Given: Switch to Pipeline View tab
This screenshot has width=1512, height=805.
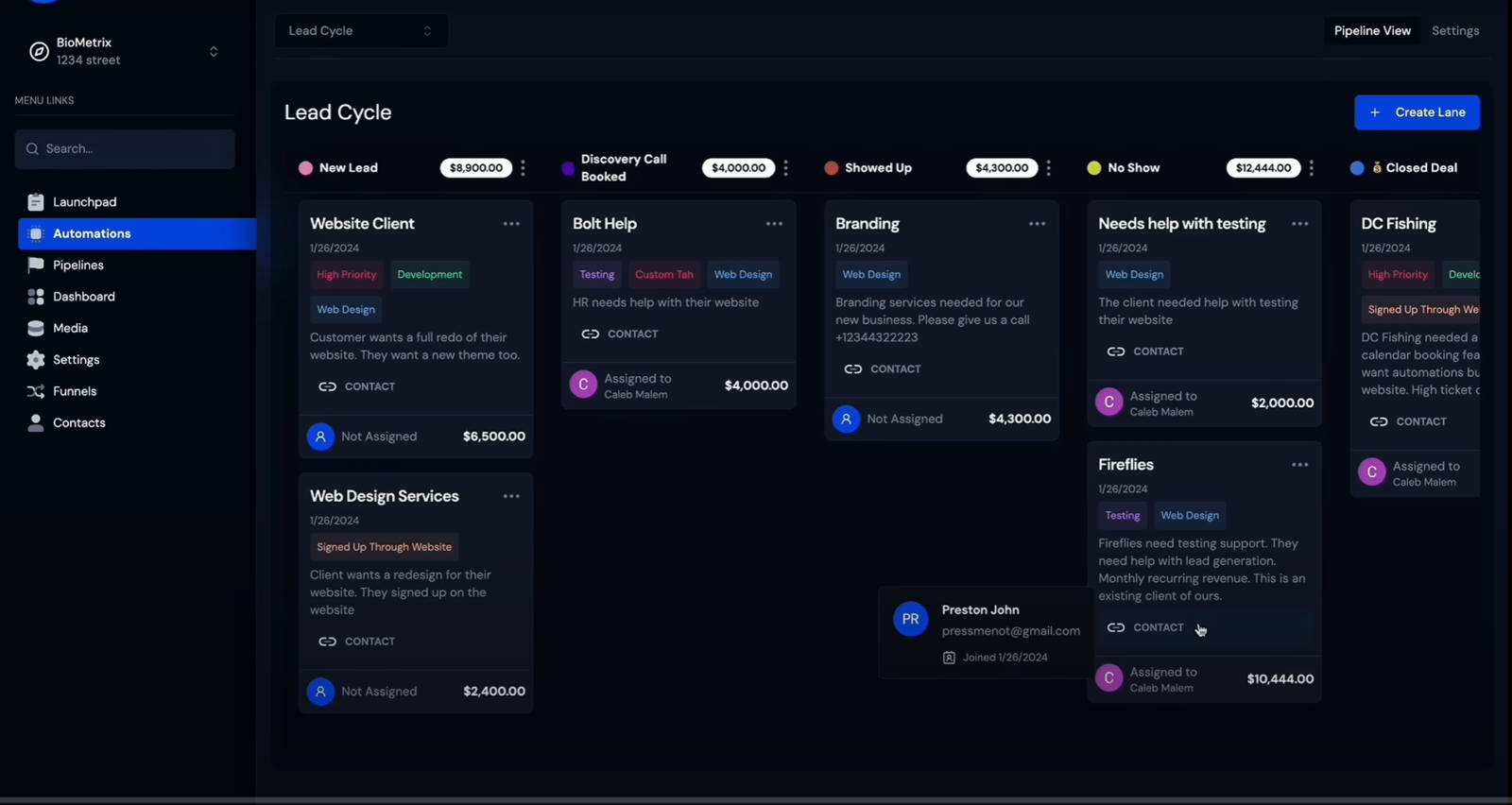Looking at the screenshot, I should pyautogui.click(x=1372, y=31).
